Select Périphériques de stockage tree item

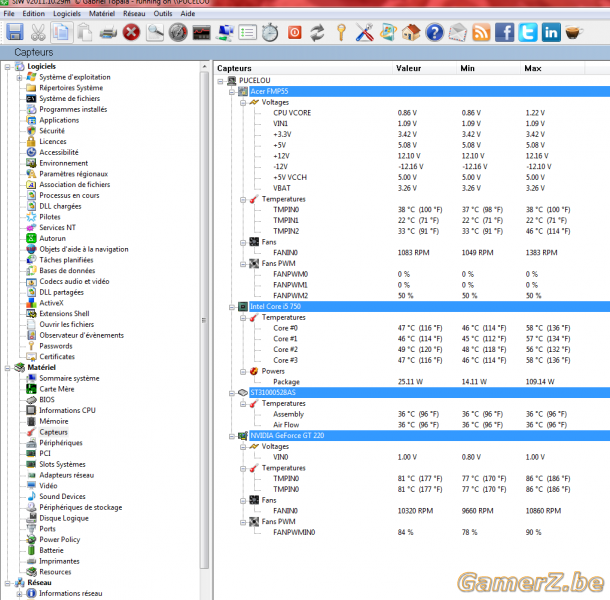click(x=81, y=507)
